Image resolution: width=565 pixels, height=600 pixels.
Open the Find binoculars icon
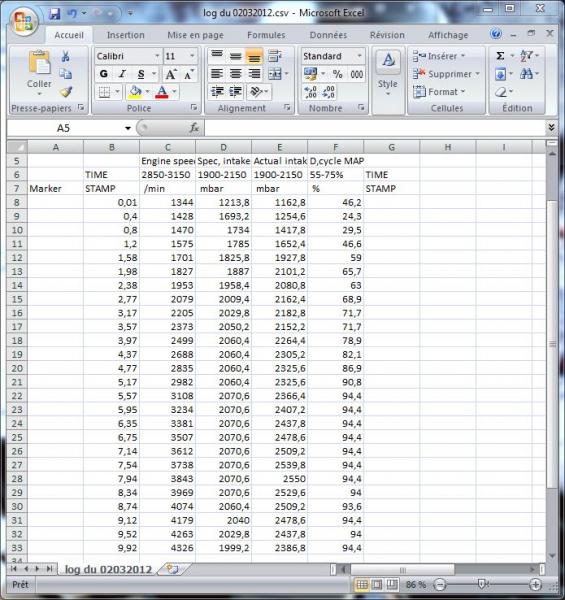[x=526, y=73]
